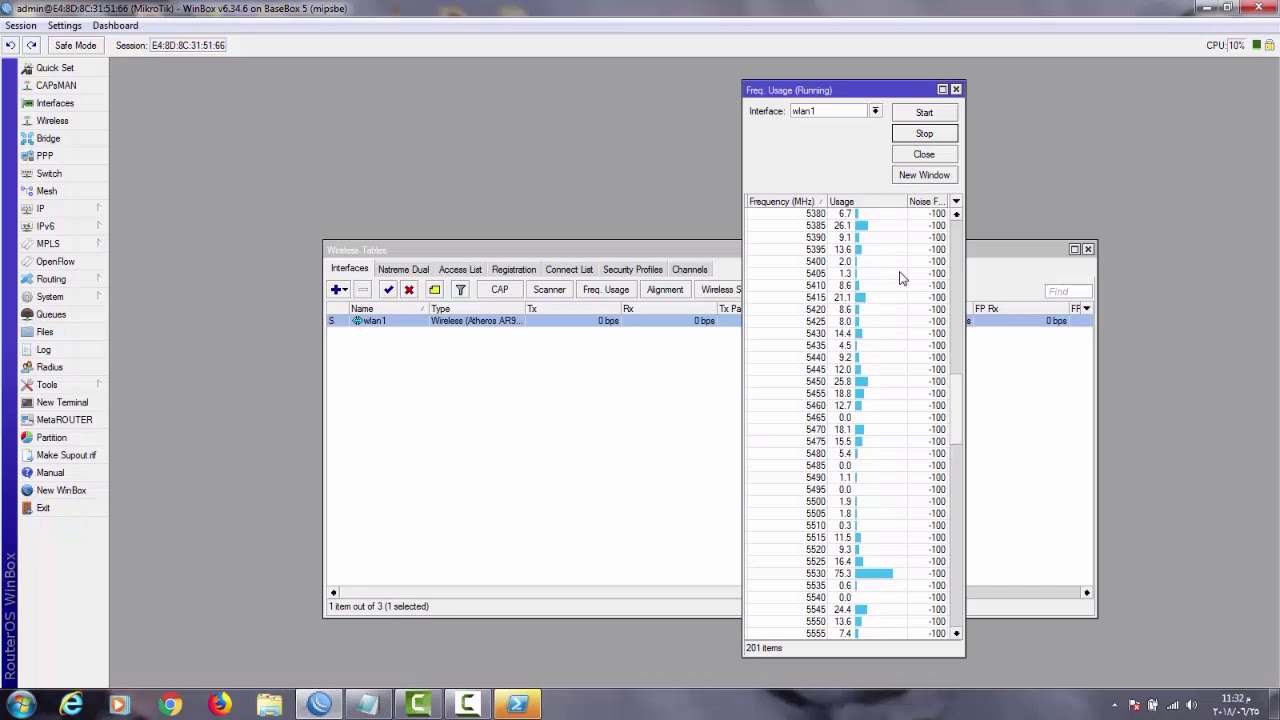Expand the System submenu
The height and width of the screenshot is (720, 1280).
coord(98,297)
